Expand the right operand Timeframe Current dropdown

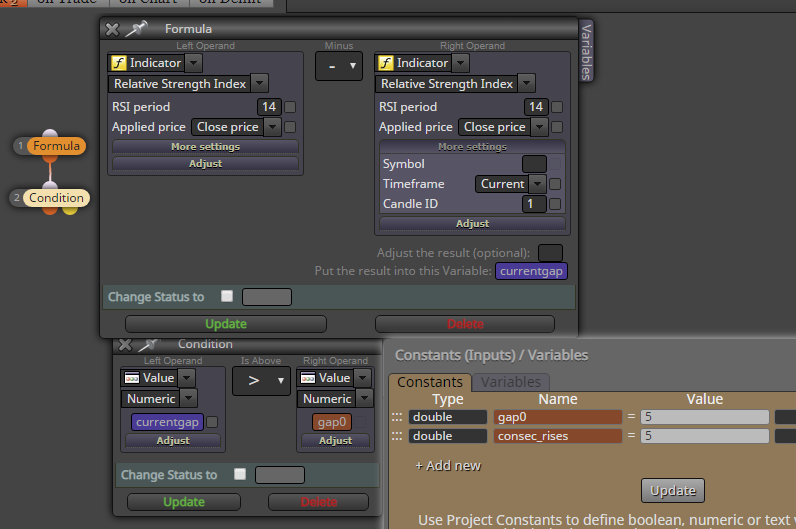coord(538,184)
